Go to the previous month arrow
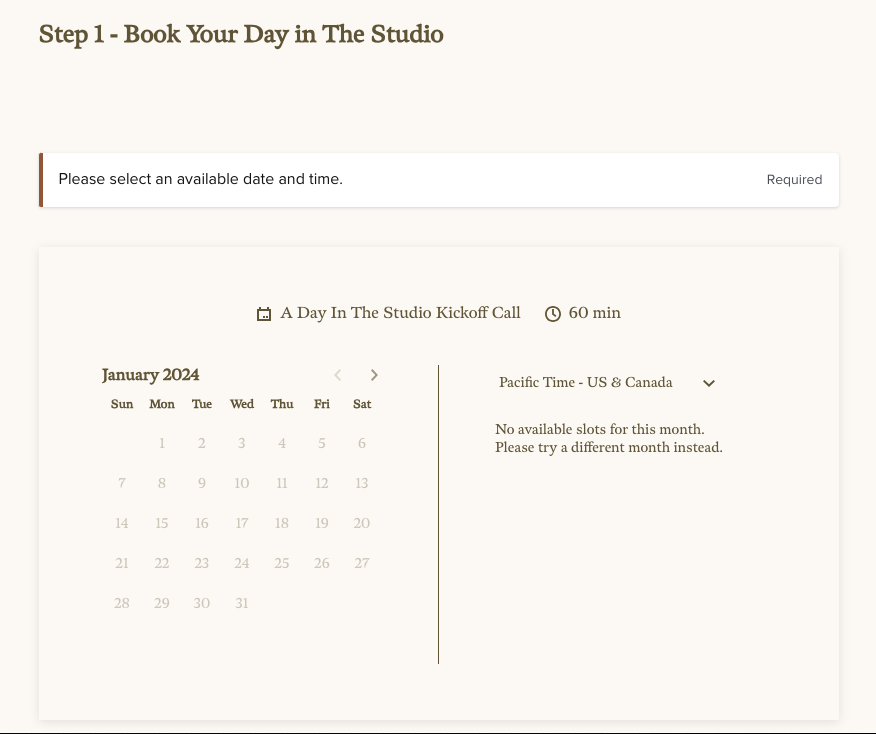 click(337, 375)
